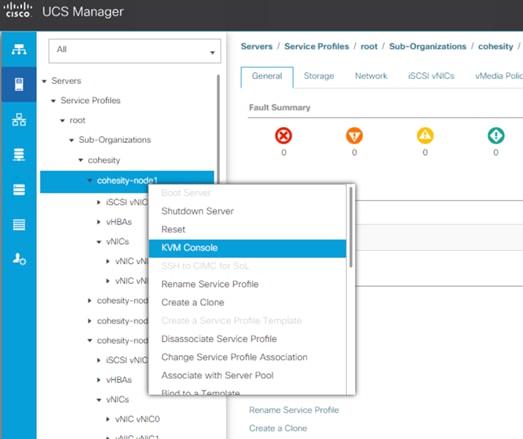The image size is (523, 439).
Task: Collapse the Service Profiles tree node
Action: point(53,101)
